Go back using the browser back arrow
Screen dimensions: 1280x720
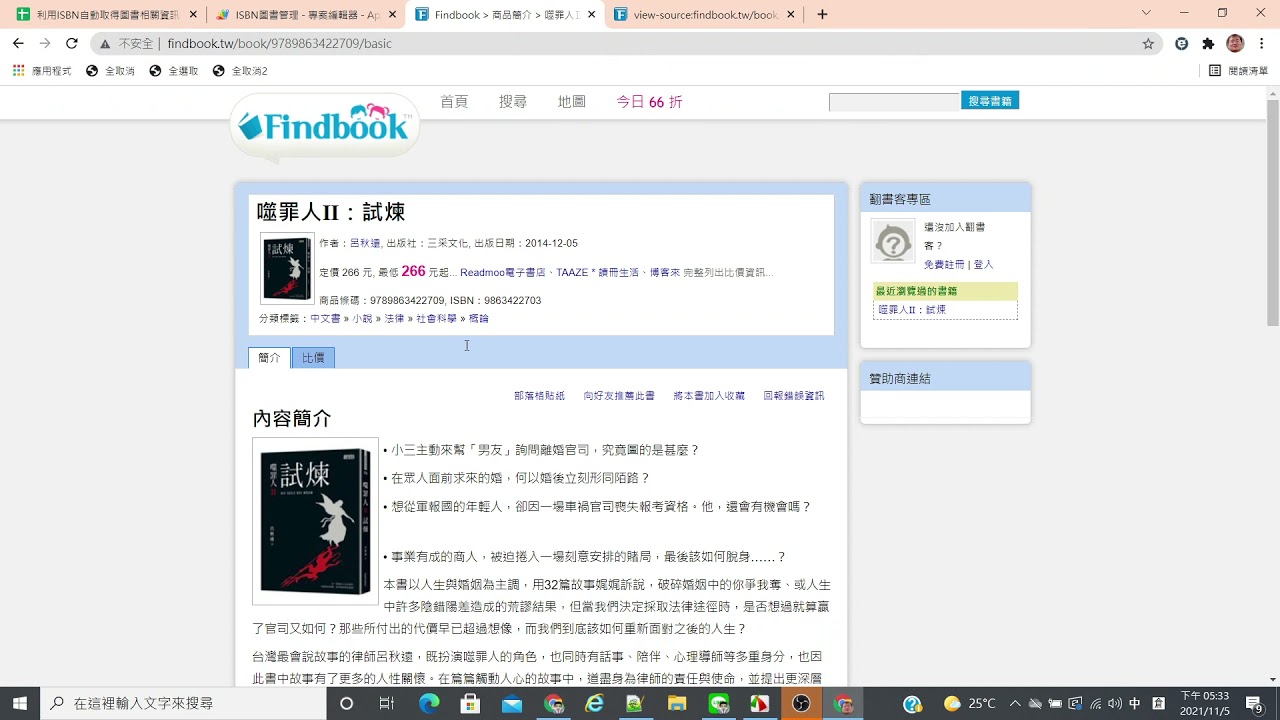[x=18, y=43]
